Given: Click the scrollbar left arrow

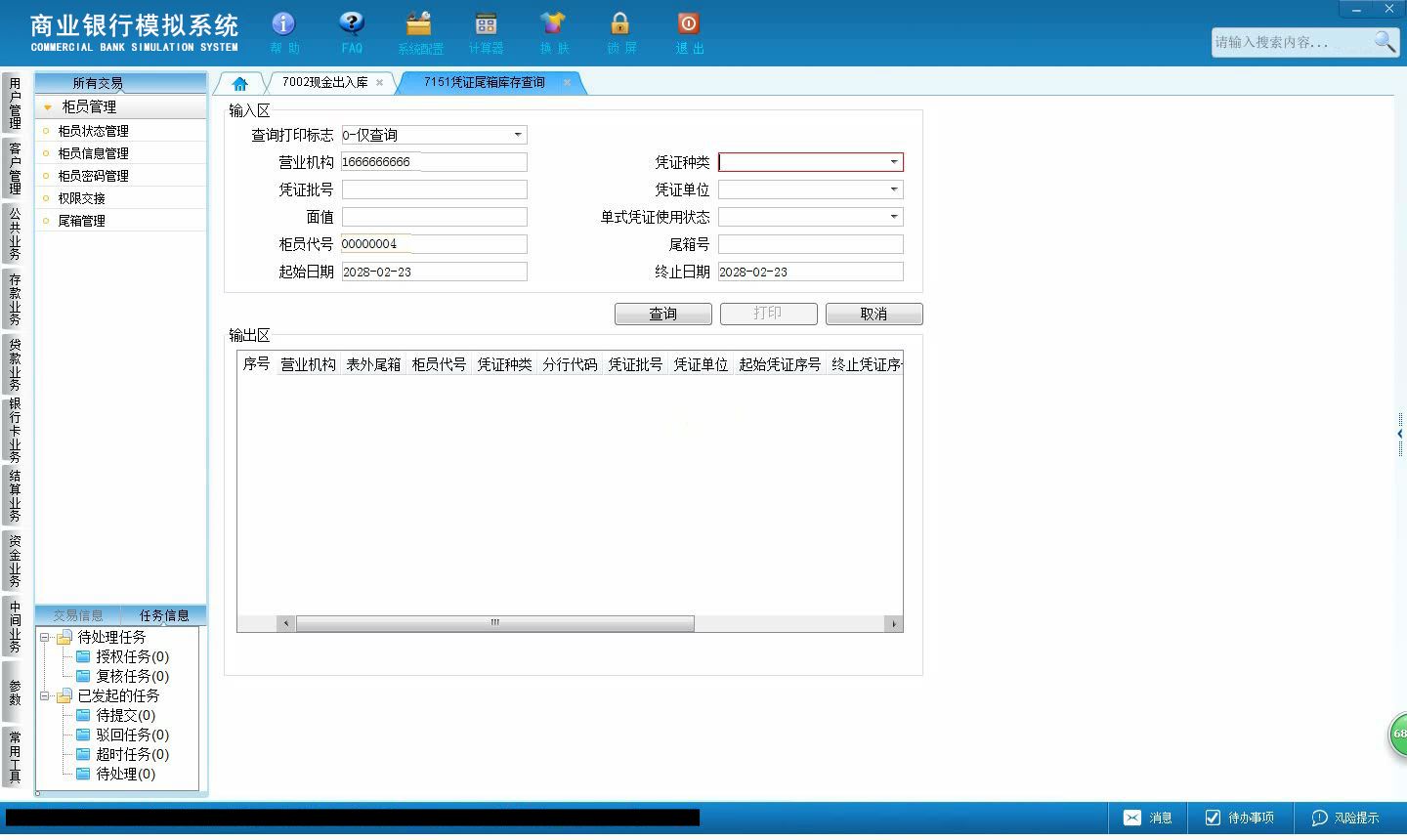Looking at the screenshot, I should click(x=285, y=623).
